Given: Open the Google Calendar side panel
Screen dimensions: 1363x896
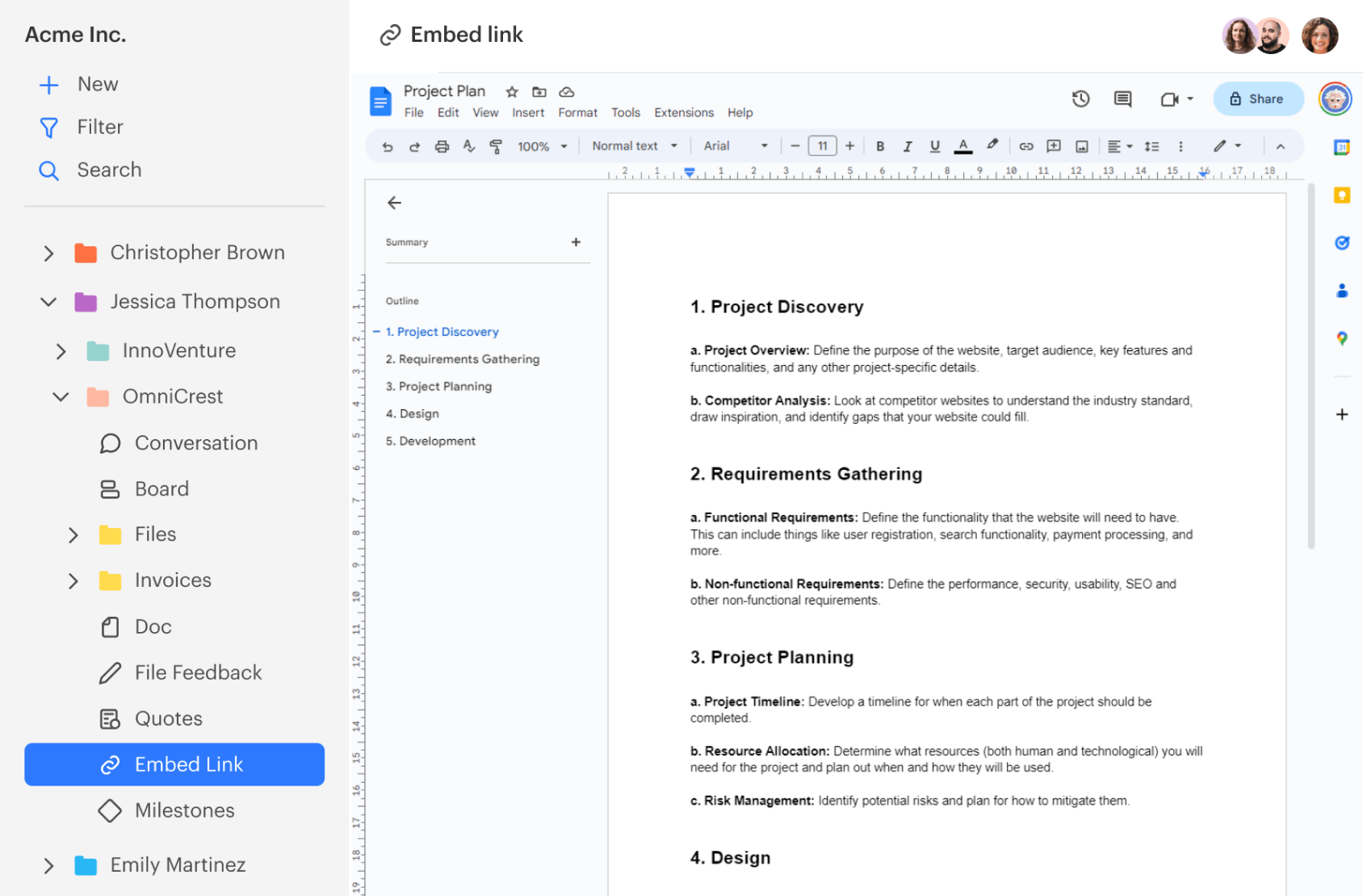Looking at the screenshot, I should coord(1340,147).
